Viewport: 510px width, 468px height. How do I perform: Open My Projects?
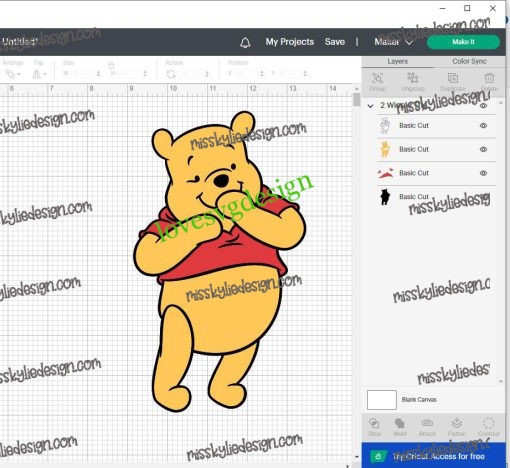point(290,42)
